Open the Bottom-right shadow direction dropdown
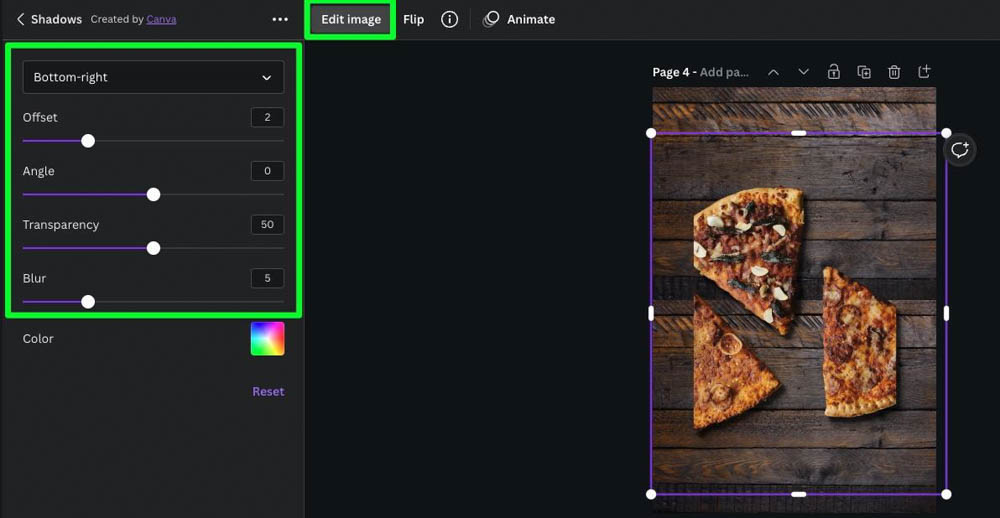 click(x=153, y=77)
